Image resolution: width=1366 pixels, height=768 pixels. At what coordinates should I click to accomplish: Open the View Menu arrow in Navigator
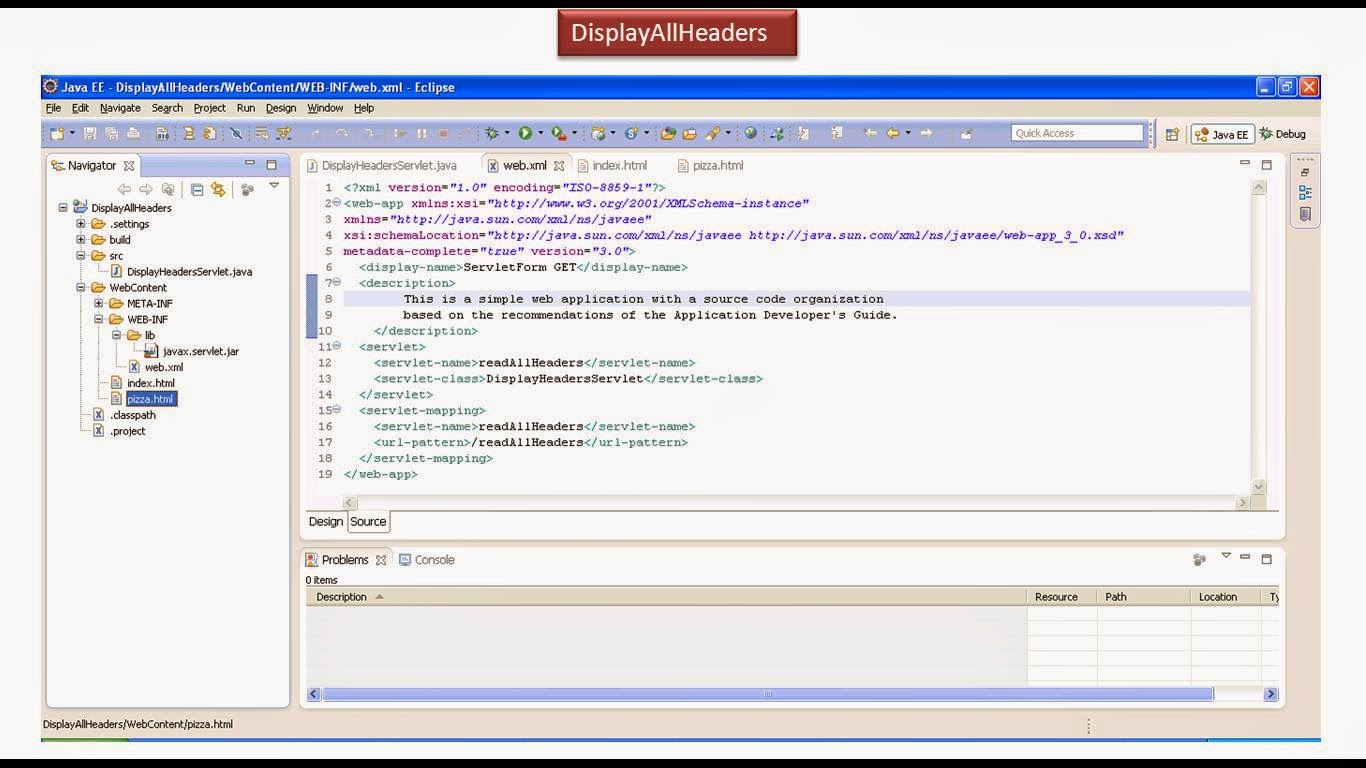click(x=274, y=185)
